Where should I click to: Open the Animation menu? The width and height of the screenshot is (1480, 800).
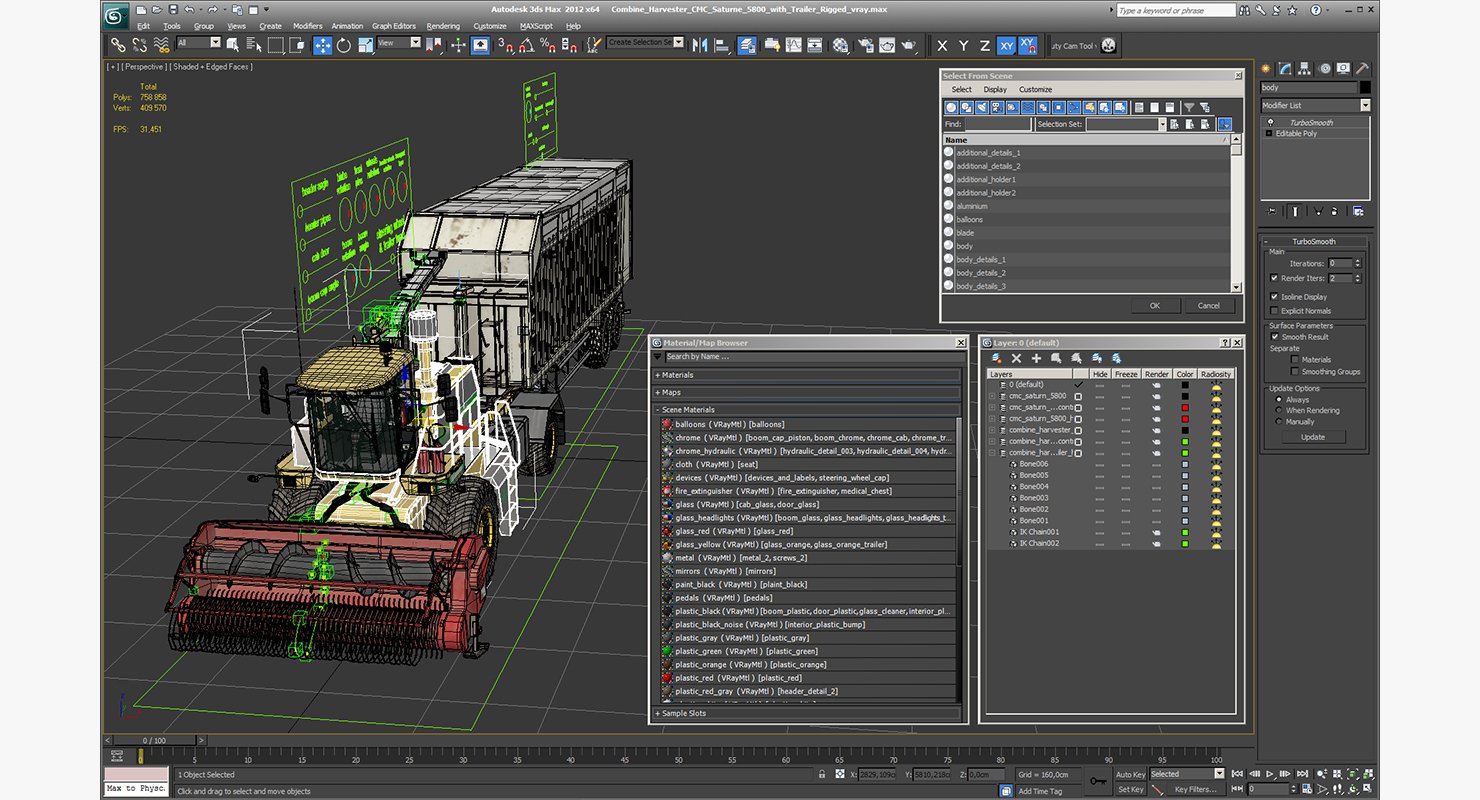(x=347, y=26)
